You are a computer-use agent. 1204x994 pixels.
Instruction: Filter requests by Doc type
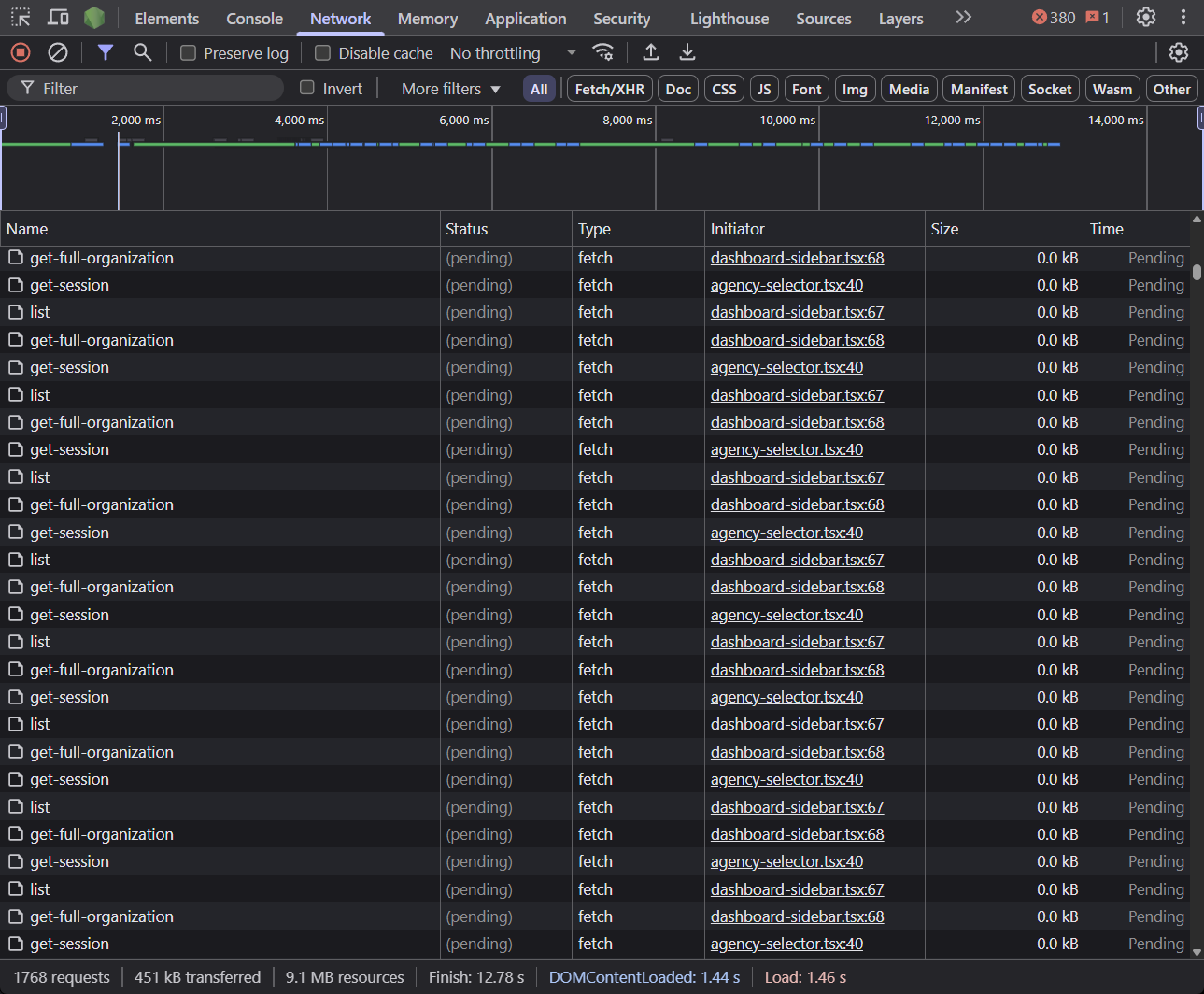click(678, 89)
